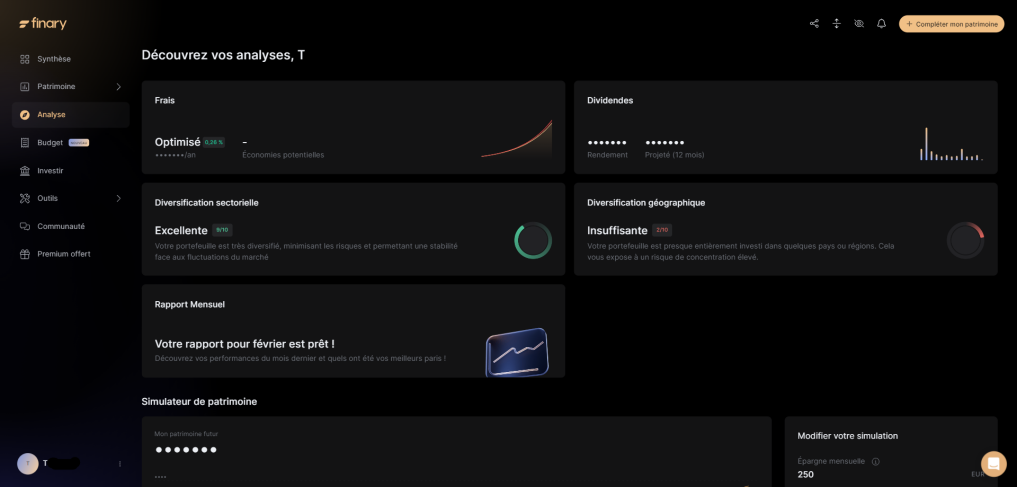Viewport: 1017px width, 487px height.
Task: Open the three-dot menu next to profile
Action: pos(120,464)
